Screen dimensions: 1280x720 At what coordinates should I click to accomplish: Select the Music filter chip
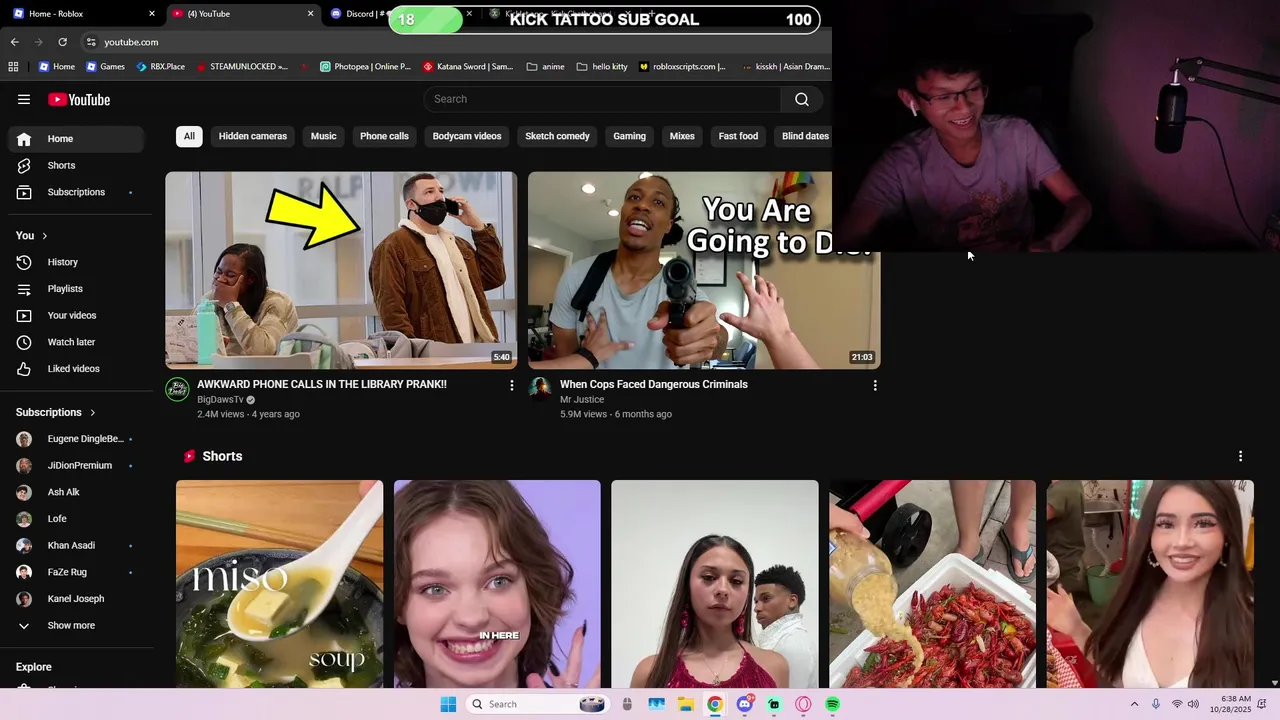(323, 136)
